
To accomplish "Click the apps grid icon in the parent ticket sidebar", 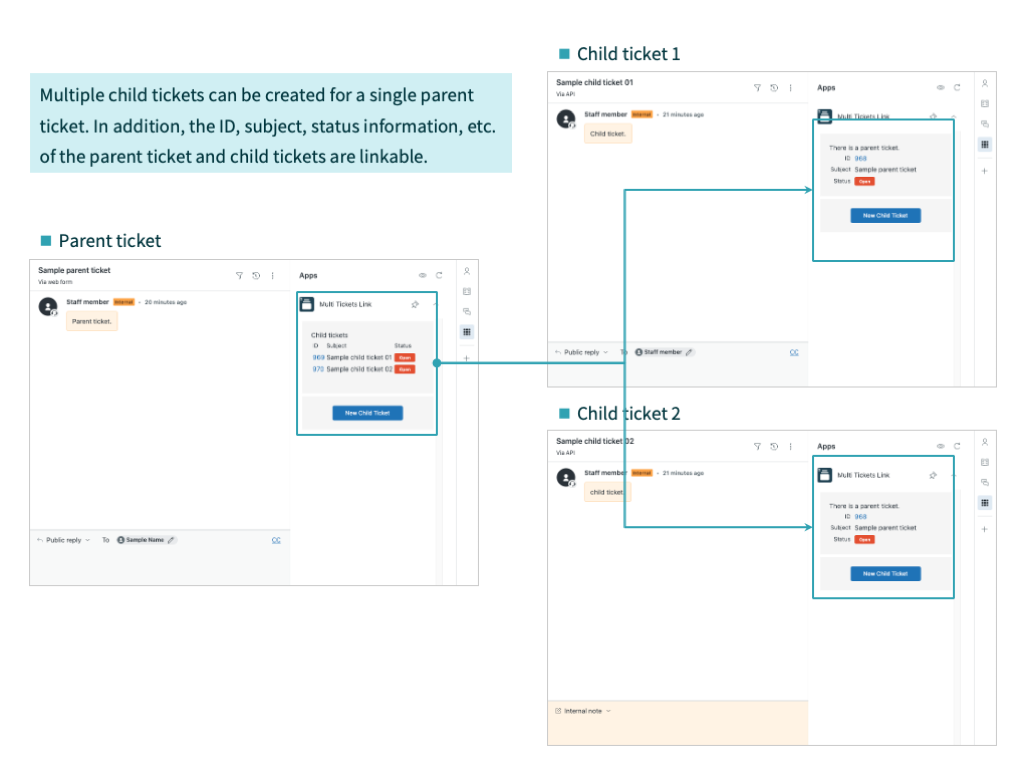I will [x=467, y=332].
